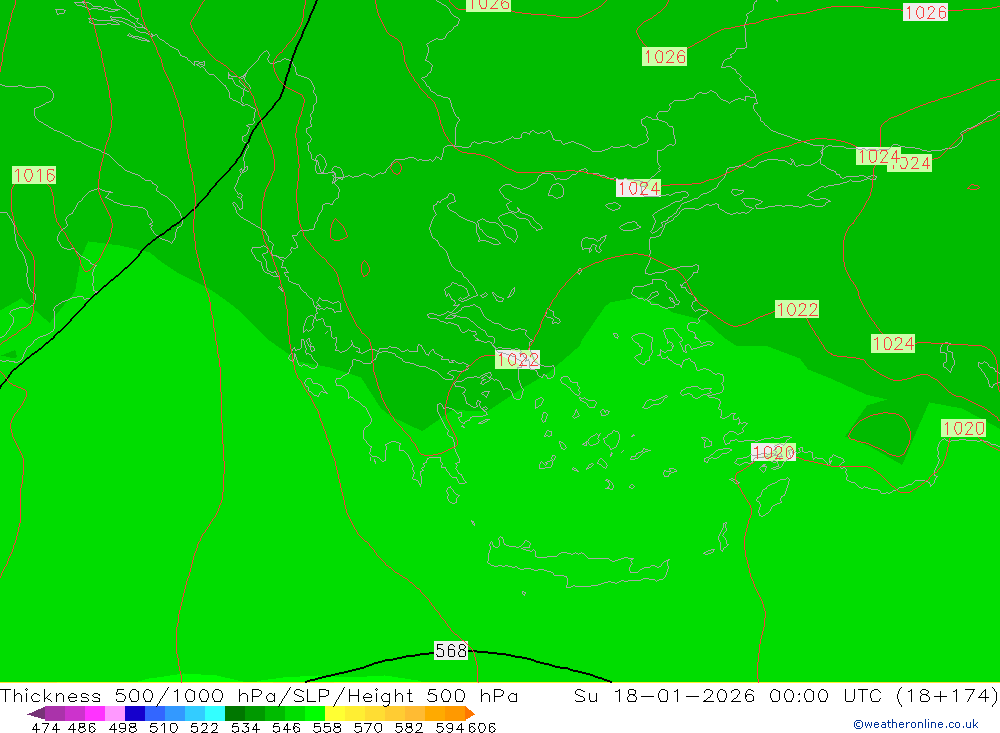Click the 1016 isobar pressure label
The image size is (1000, 733).
point(34,175)
